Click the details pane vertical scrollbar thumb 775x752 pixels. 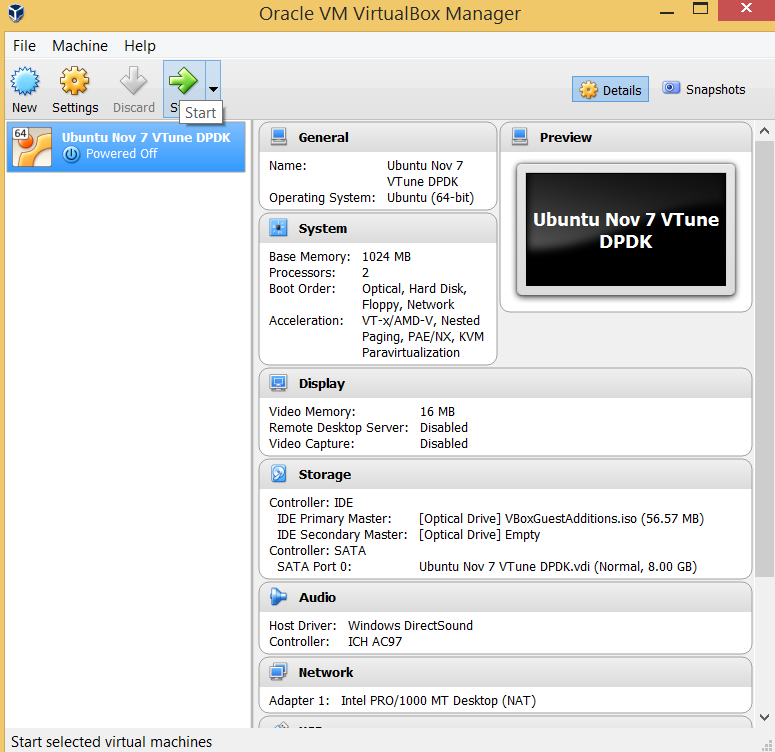764,358
